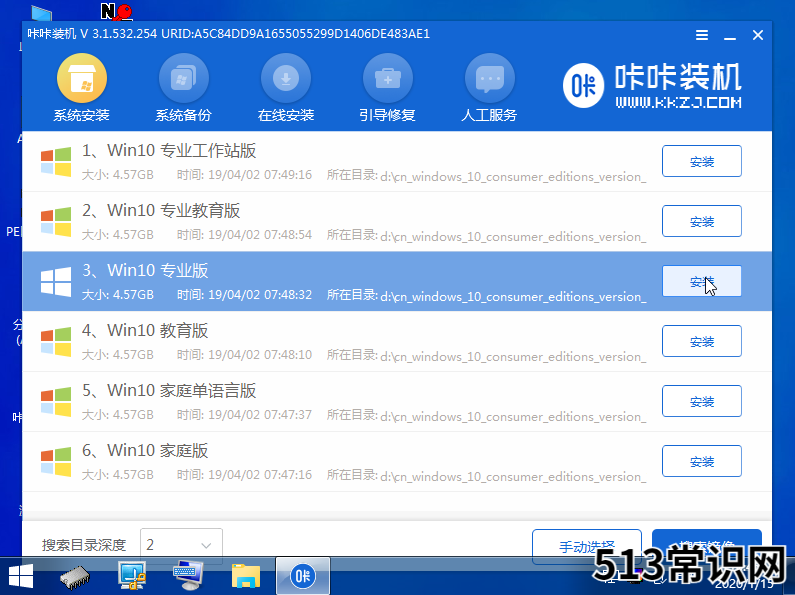Click the time '19/04/02 07:48:54'
The image size is (795, 595).
[x=260, y=235]
